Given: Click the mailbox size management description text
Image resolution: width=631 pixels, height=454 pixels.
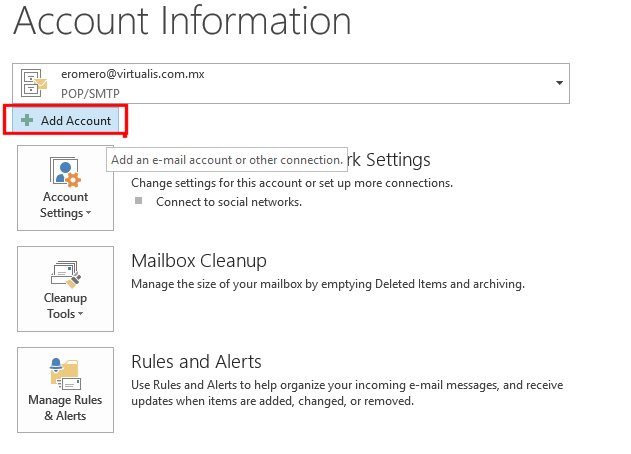Looking at the screenshot, I should click(328, 284).
